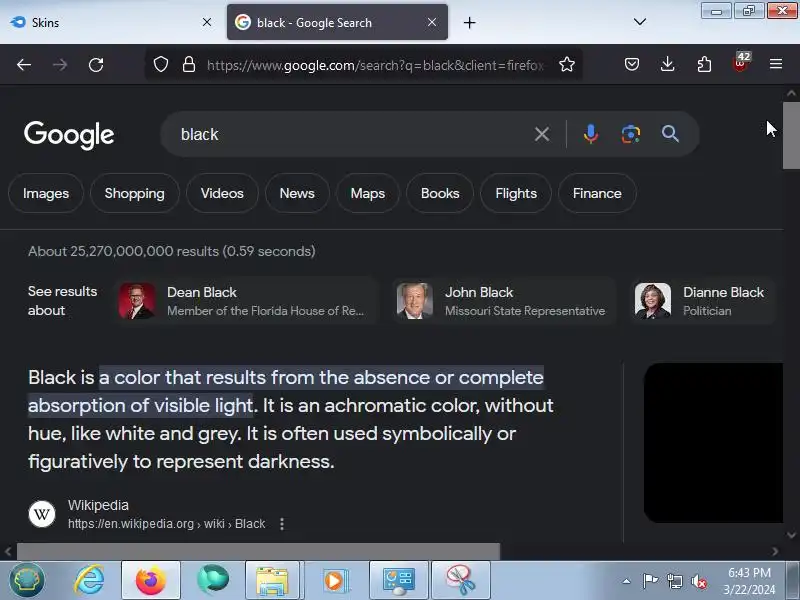The width and height of the screenshot is (800, 600).
Task: Close the Skins tab
Action: [x=207, y=22]
